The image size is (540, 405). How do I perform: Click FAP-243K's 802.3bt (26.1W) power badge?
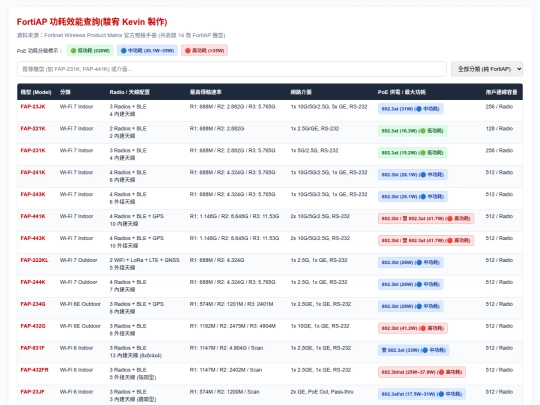[x=413, y=197]
